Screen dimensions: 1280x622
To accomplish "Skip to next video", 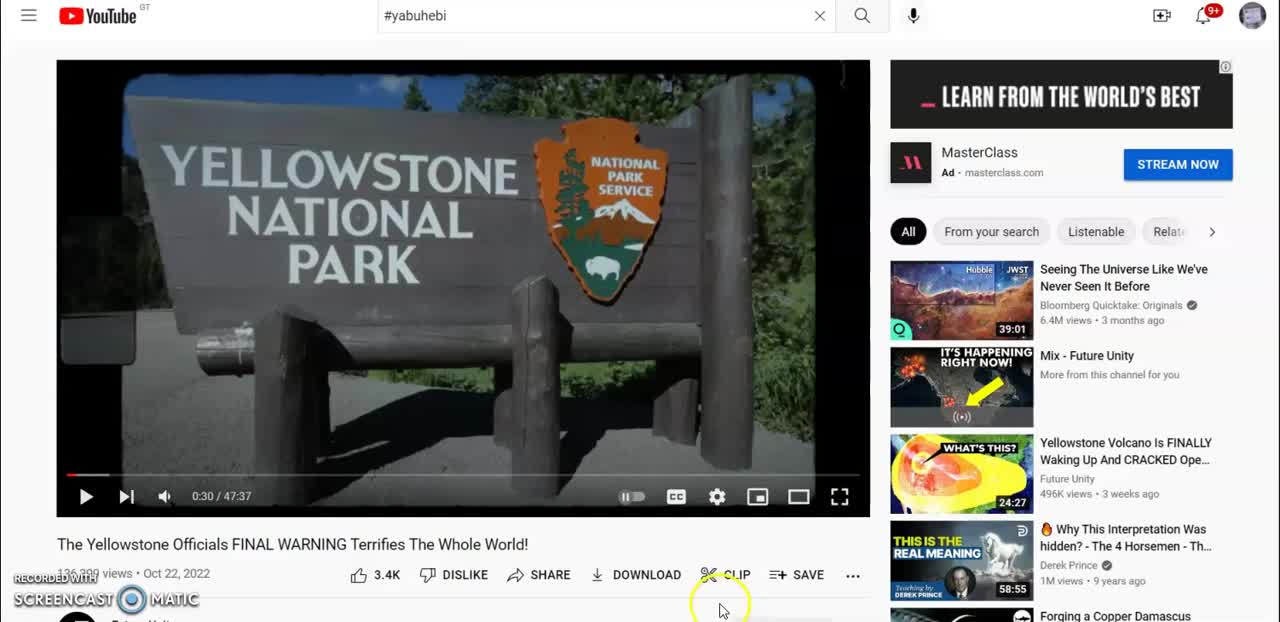I will tap(126, 496).
